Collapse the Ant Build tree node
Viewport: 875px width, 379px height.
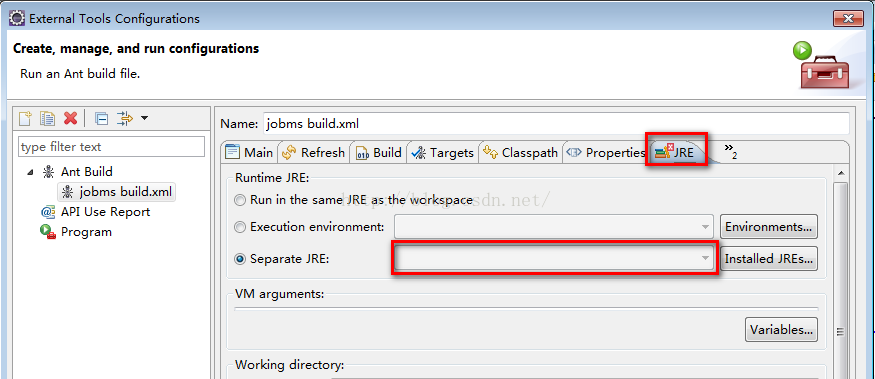pos(30,172)
